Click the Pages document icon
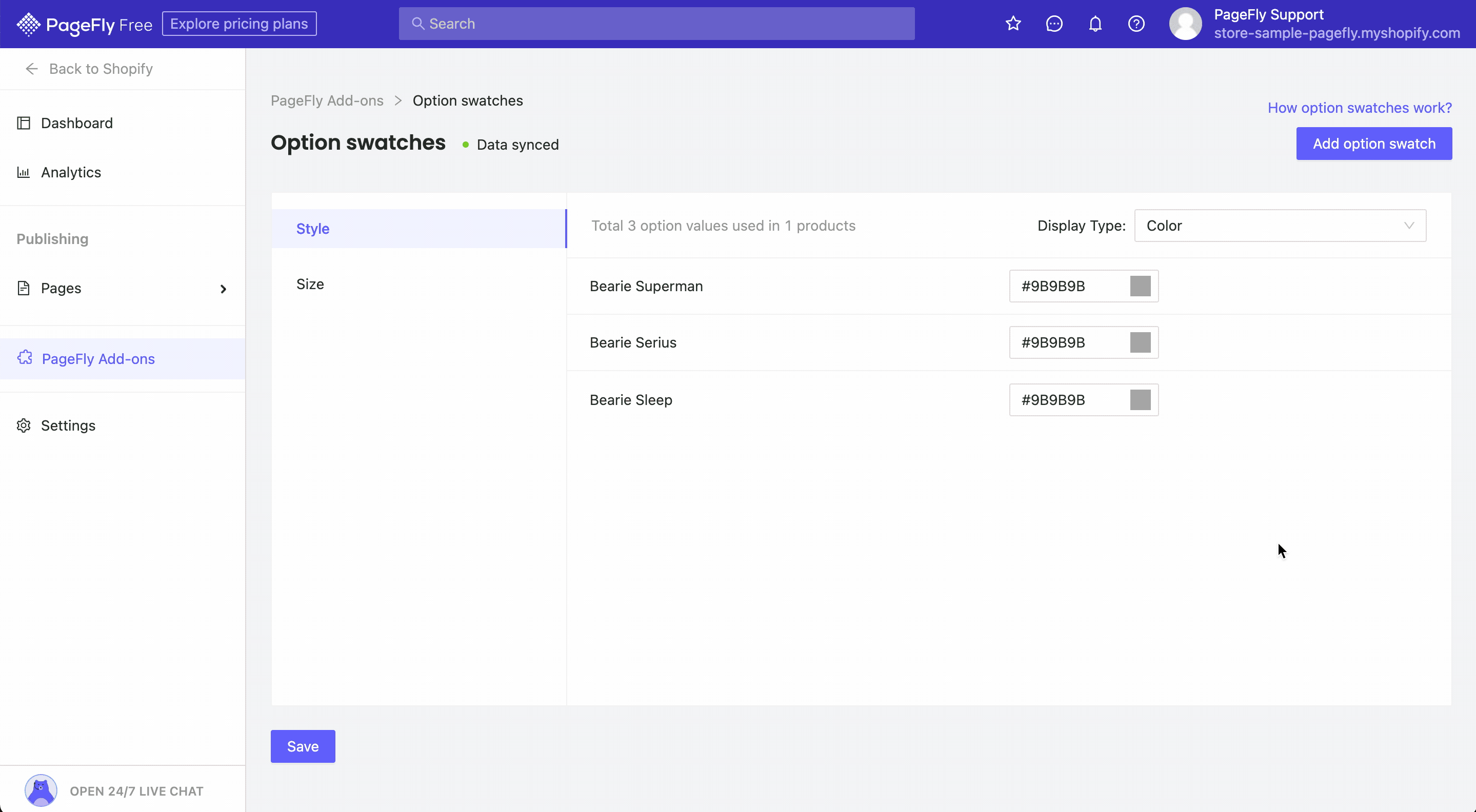The width and height of the screenshot is (1476, 812). 24,288
